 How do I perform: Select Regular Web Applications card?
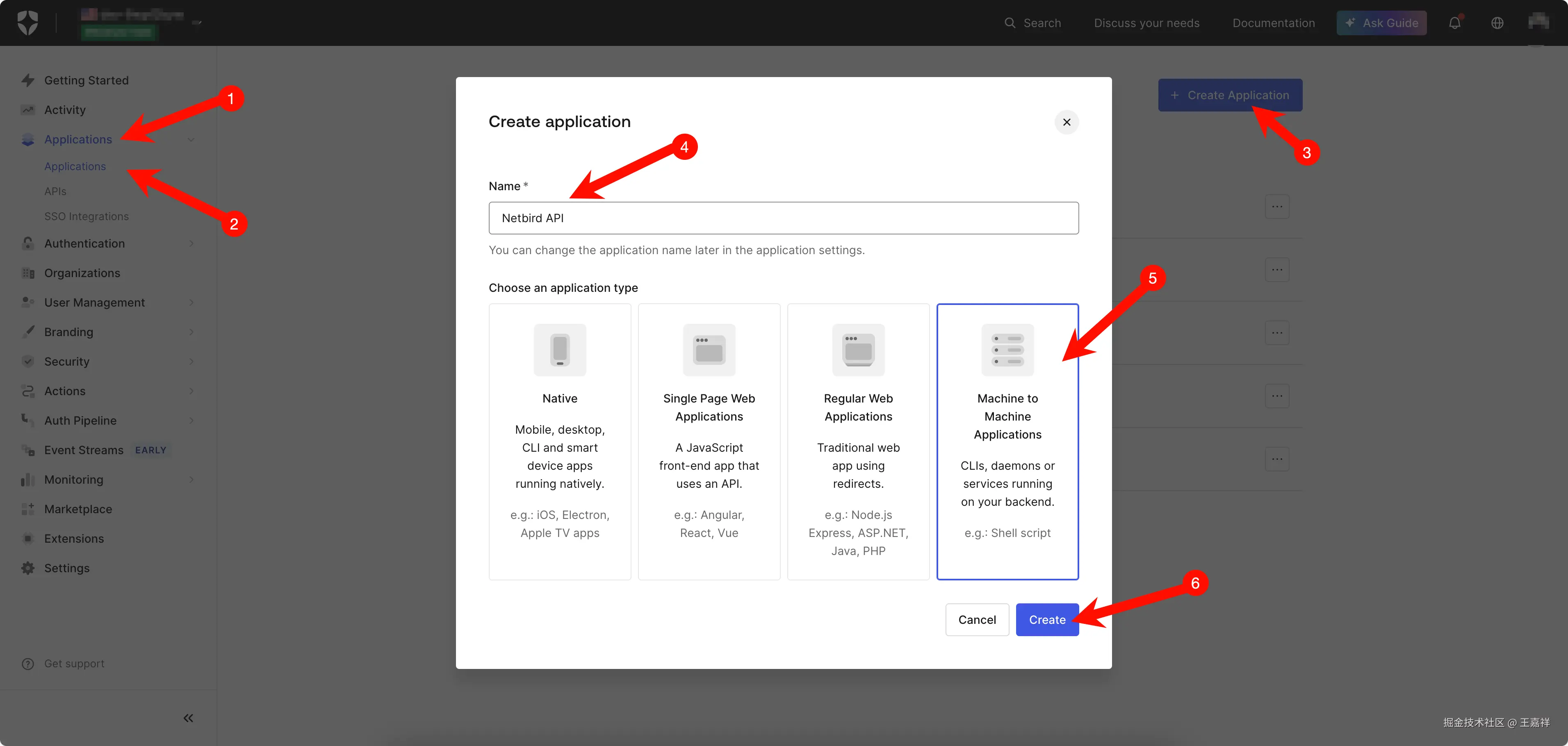[858, 442]
